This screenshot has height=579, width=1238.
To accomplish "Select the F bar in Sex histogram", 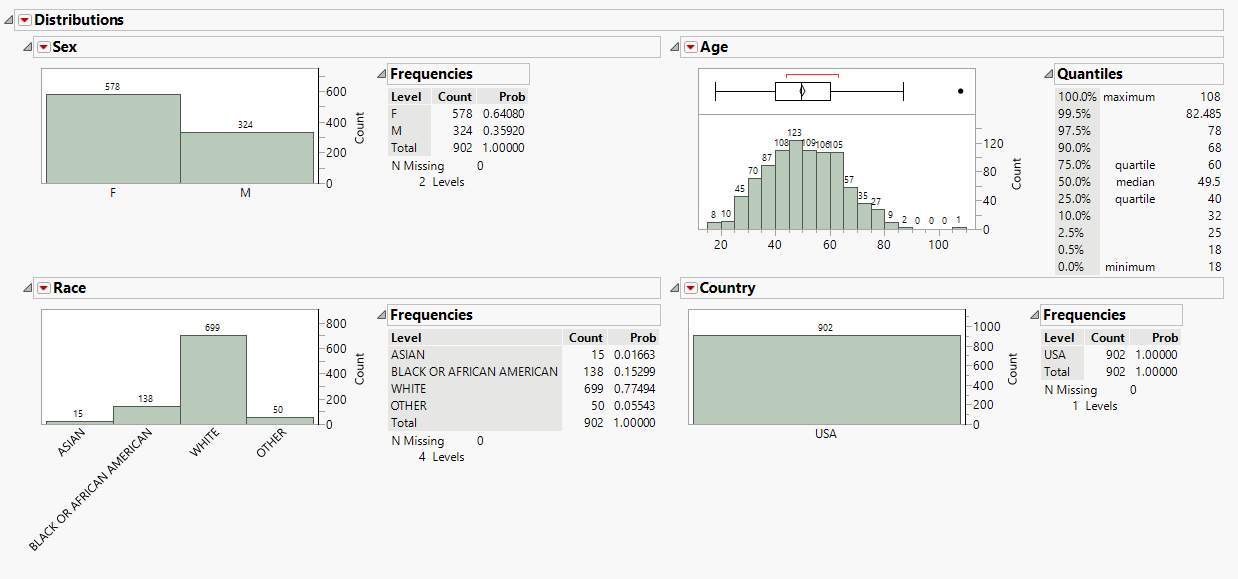I will [113, 138].
